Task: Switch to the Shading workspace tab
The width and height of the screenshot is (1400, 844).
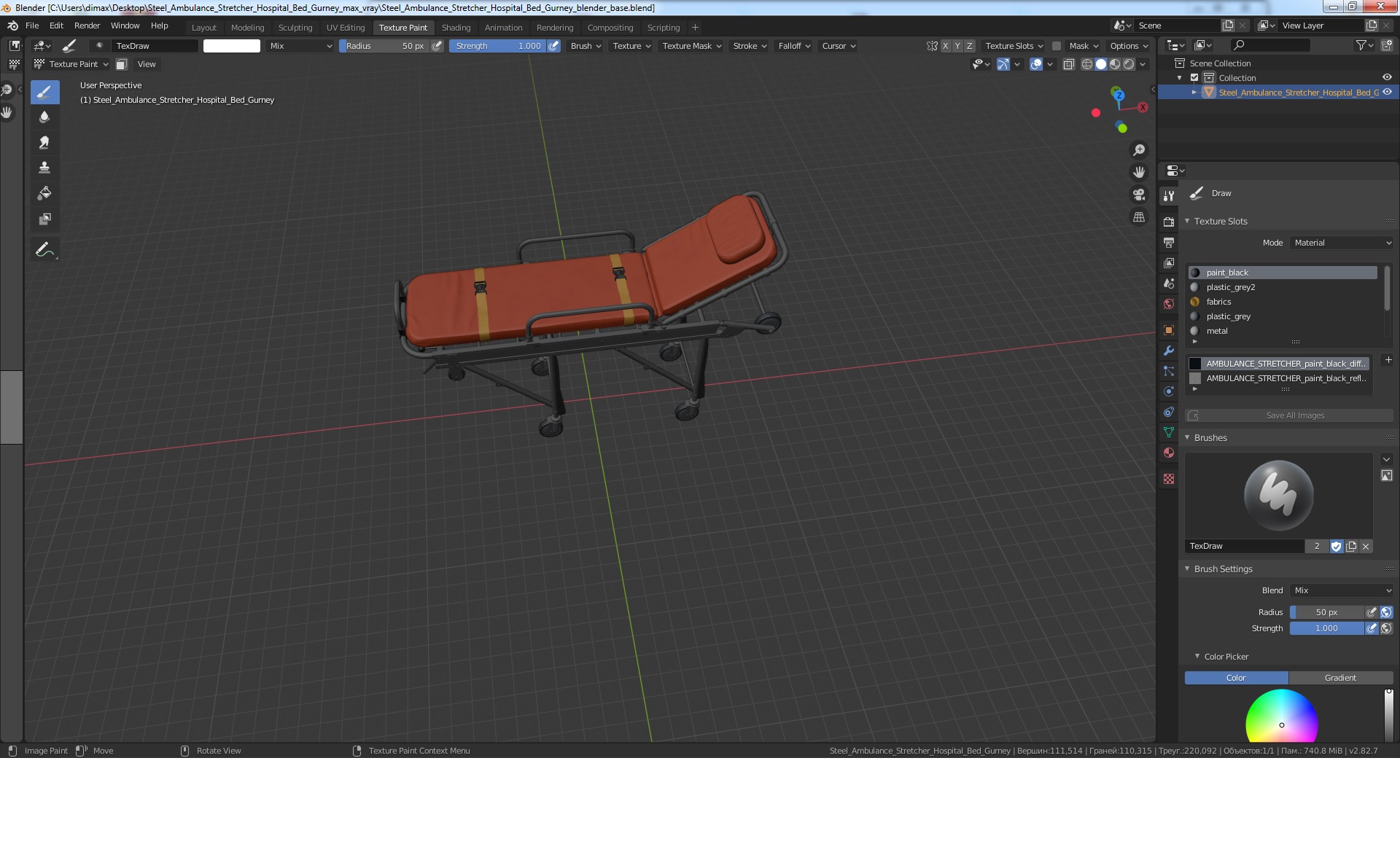Action: point(456,28)
